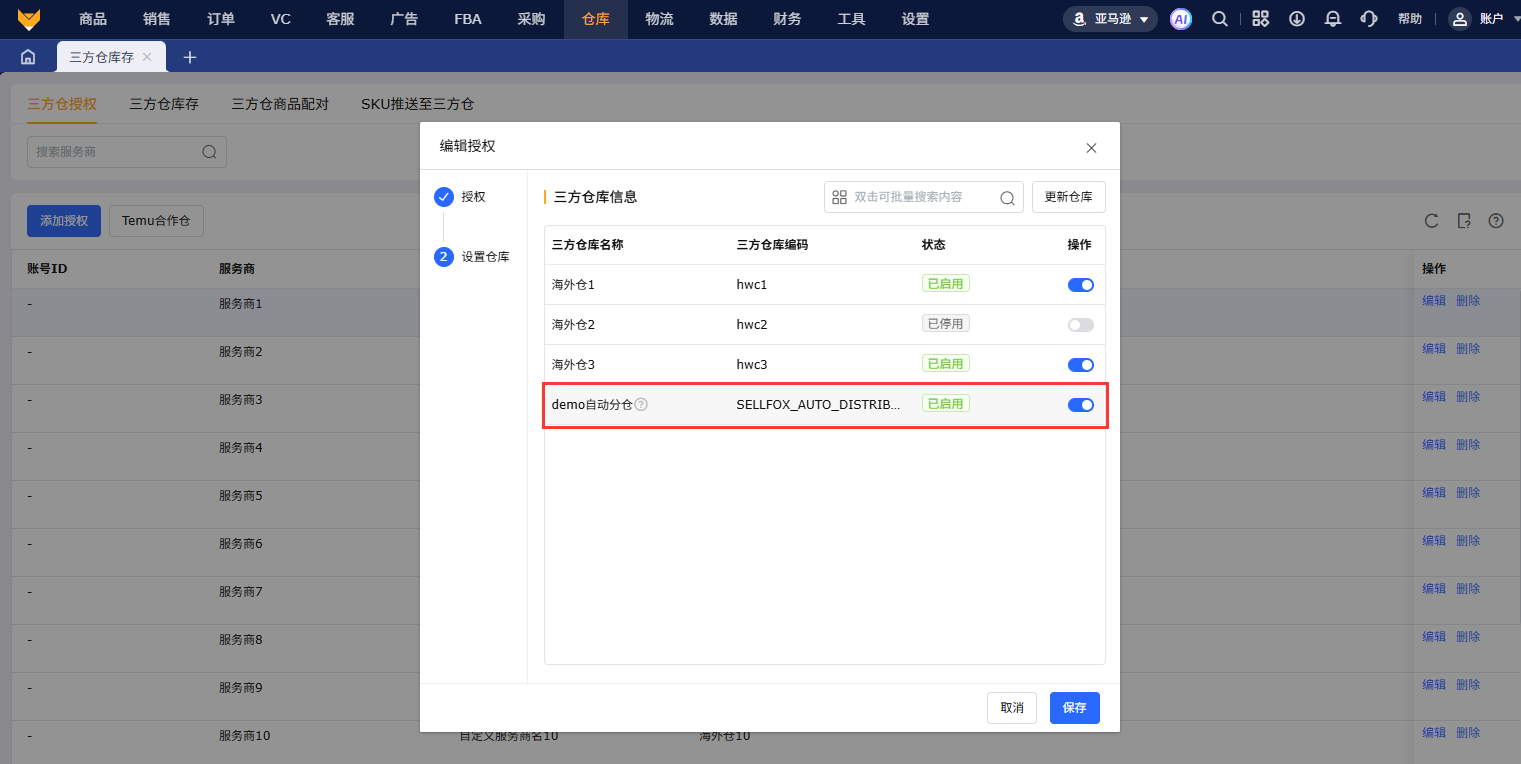This screenshot has height=764, width=1521.
Task: Open the FBA menu
Action: (x=467, y=19)
